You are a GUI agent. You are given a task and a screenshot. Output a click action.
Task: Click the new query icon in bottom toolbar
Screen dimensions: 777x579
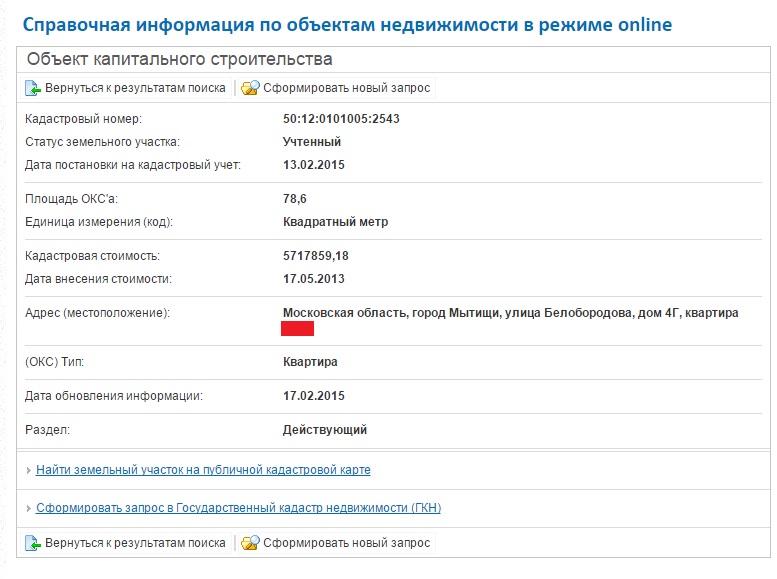point(250,543)
